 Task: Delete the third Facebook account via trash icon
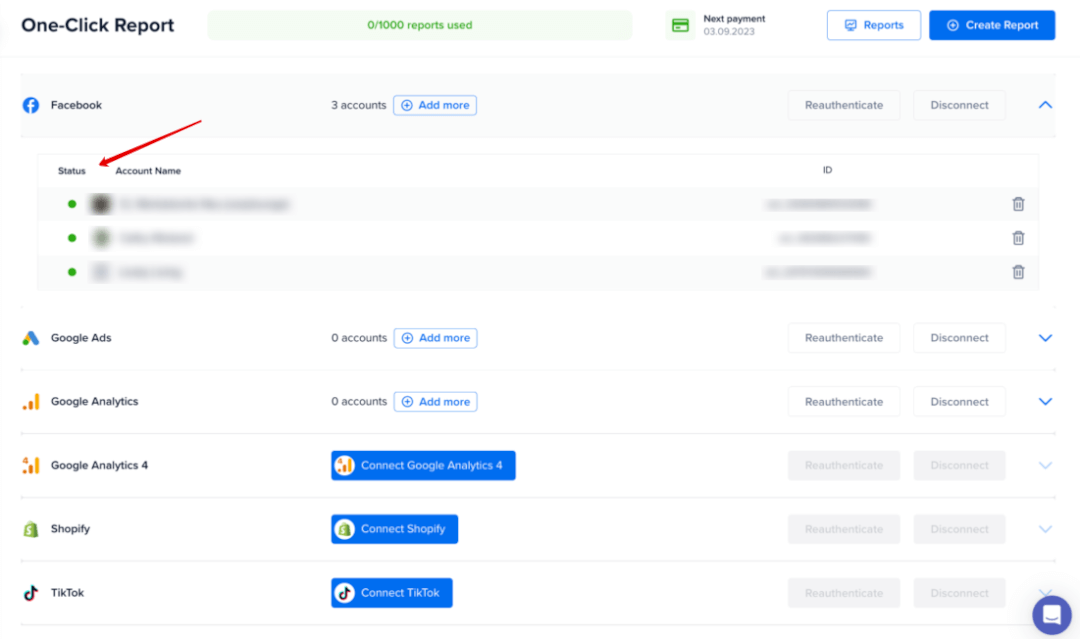(1018, 272)
